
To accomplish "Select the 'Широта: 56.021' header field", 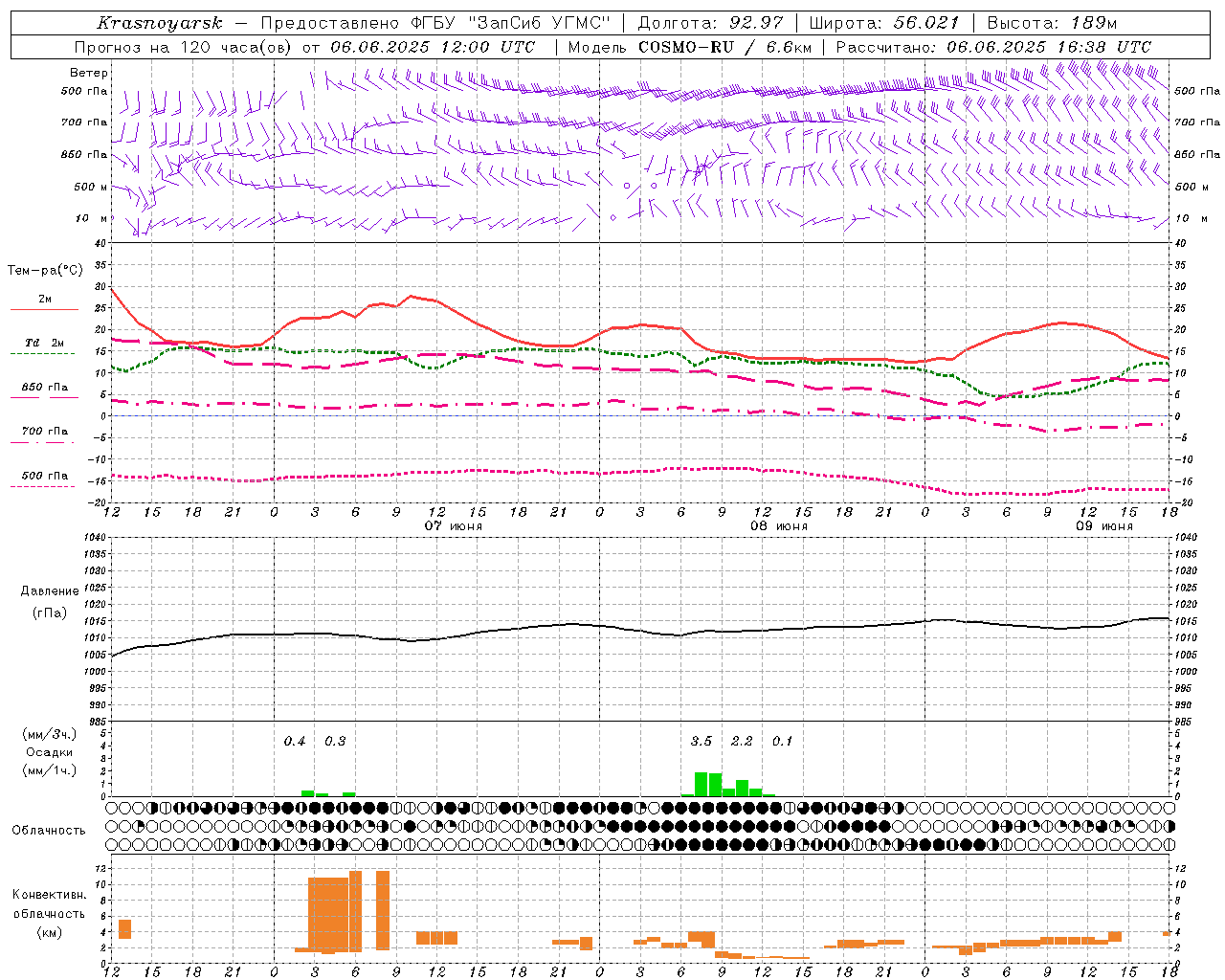I will coord(884,23).
